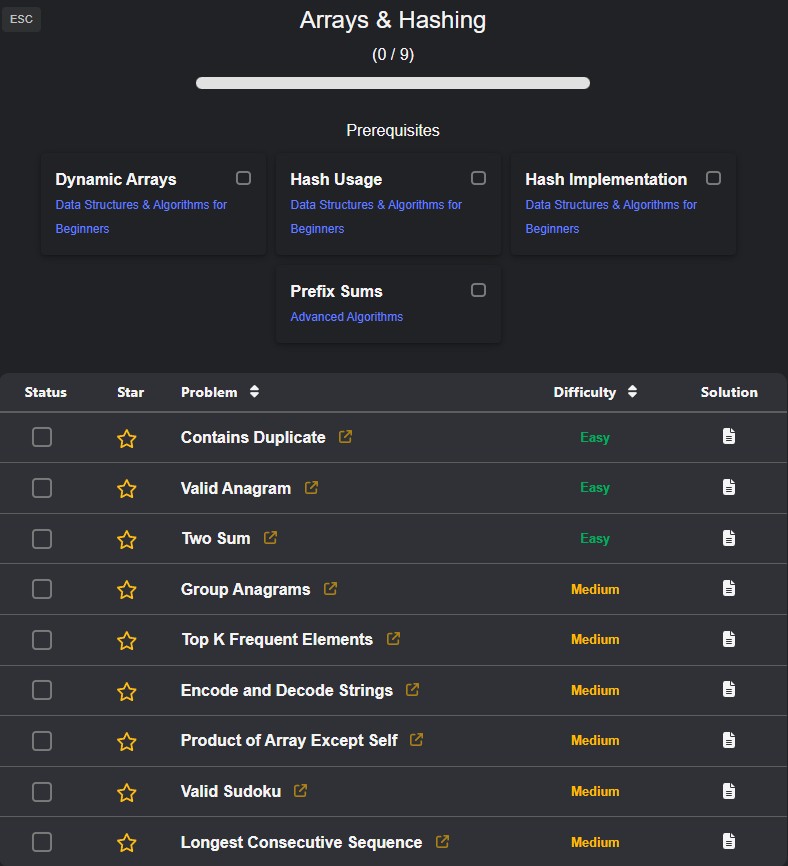This screenshot has height=866, width=788.
Task: Star the Valid Sudoku problem
Action: [x=127, y=792]
